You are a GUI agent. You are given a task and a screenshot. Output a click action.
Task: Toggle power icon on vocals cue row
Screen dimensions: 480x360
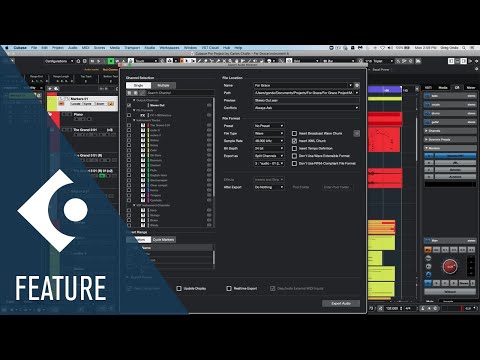pyautogui.click(x=428, y=105)
